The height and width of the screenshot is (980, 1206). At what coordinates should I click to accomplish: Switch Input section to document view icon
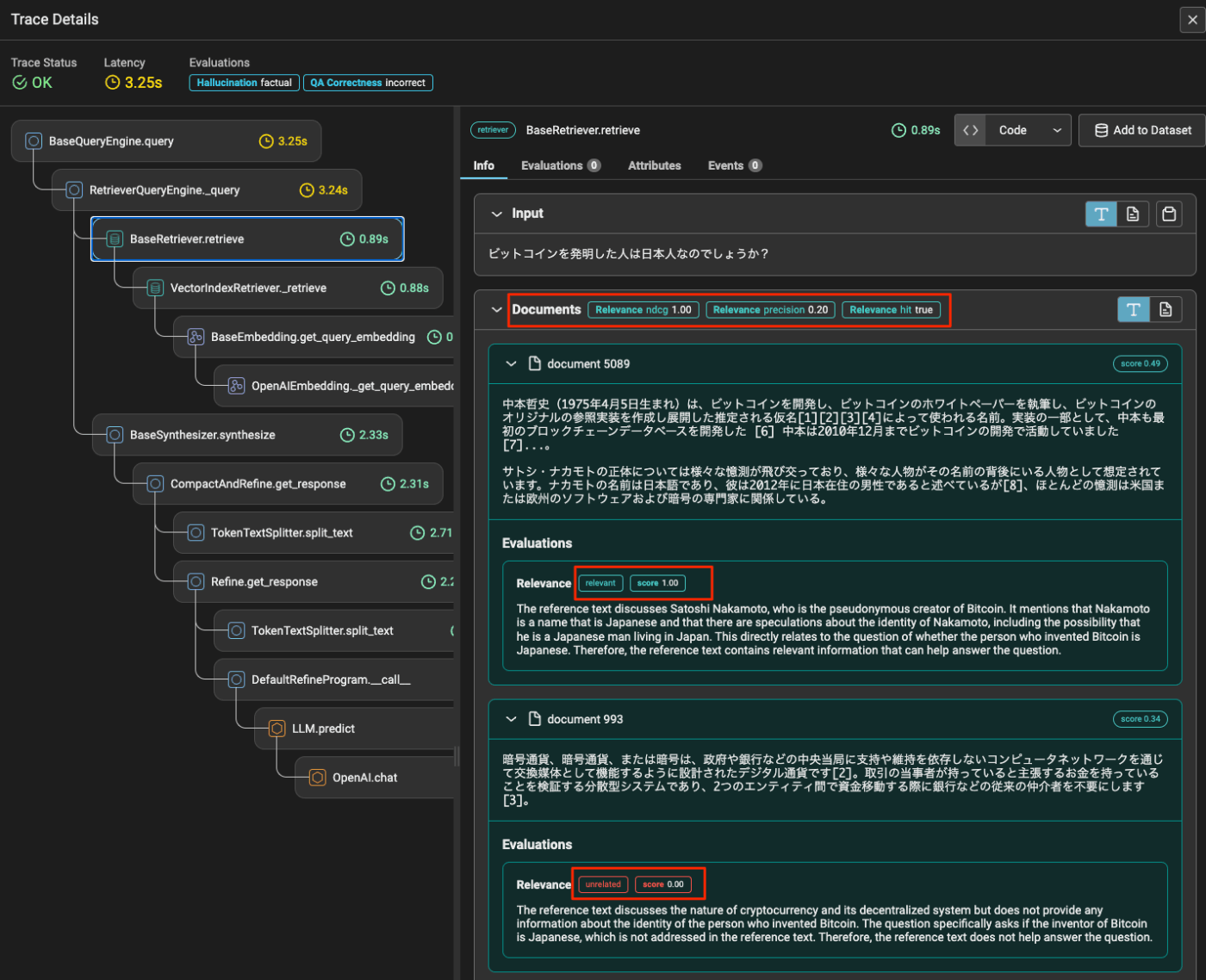pos(1133,214)
